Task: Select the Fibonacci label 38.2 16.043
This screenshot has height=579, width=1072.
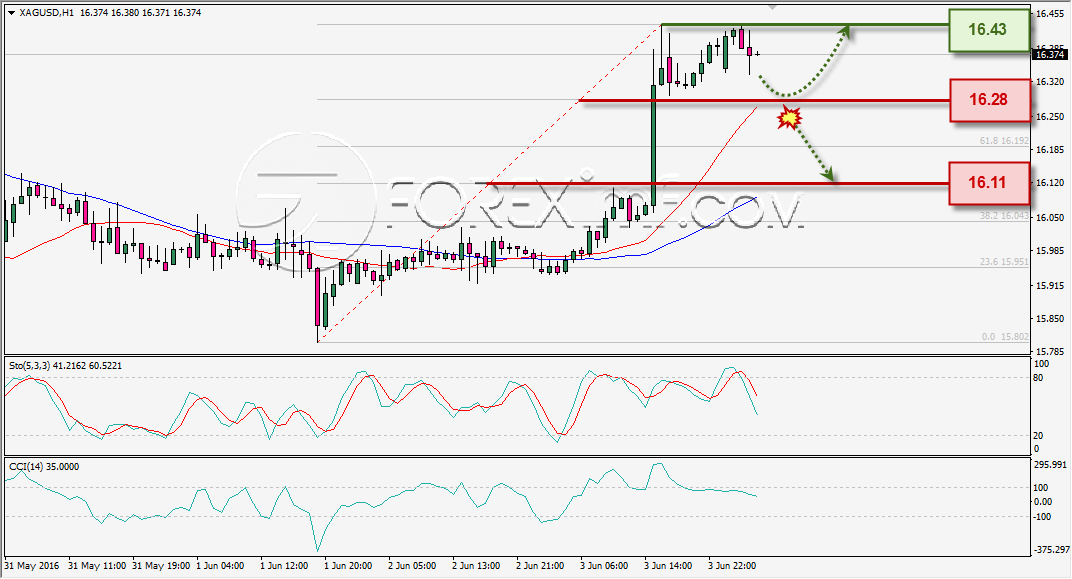Action: pyautogui.click(x=1004, y=215)
